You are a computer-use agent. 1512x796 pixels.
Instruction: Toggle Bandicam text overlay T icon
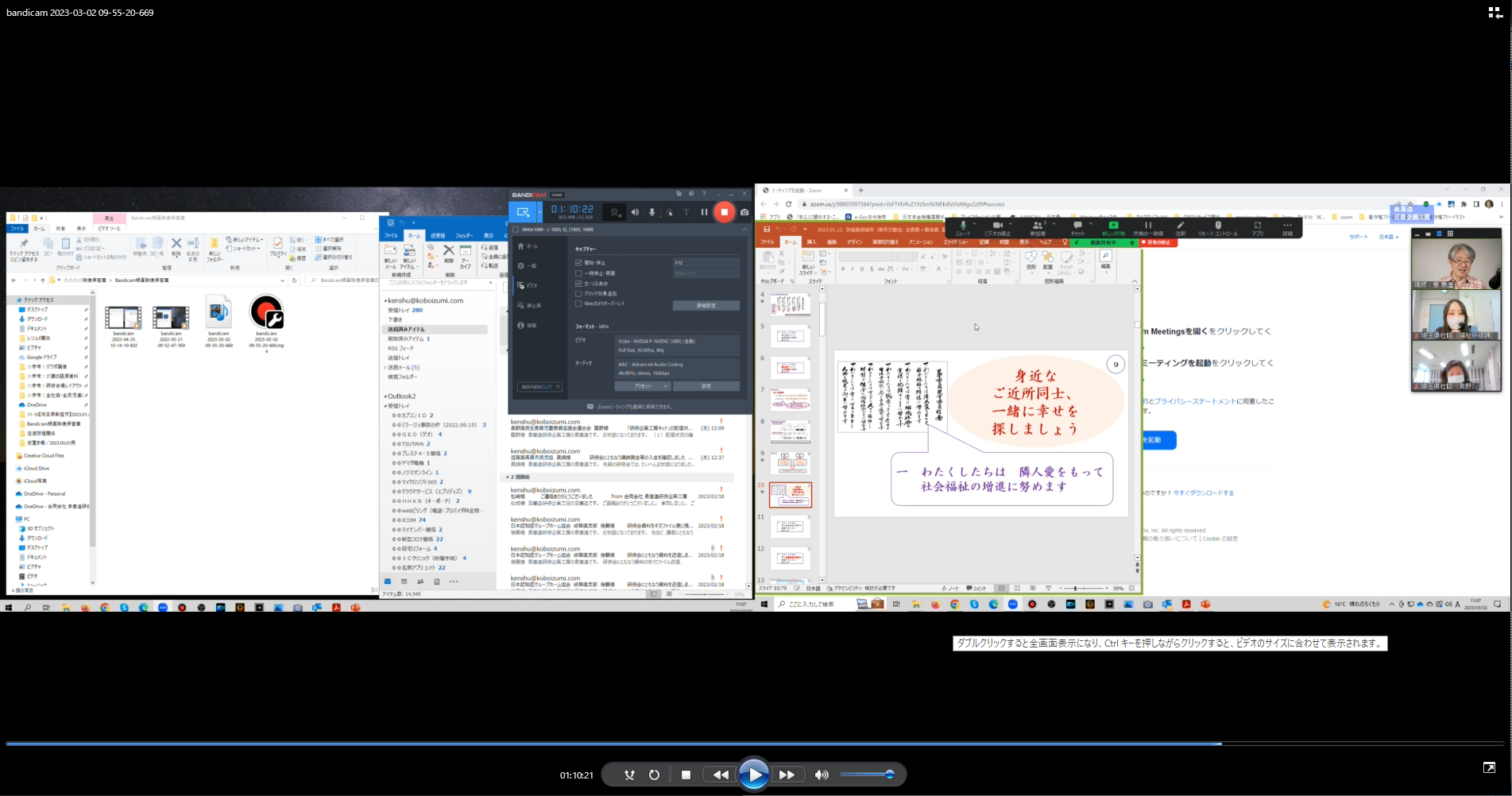tap(686, 212)
